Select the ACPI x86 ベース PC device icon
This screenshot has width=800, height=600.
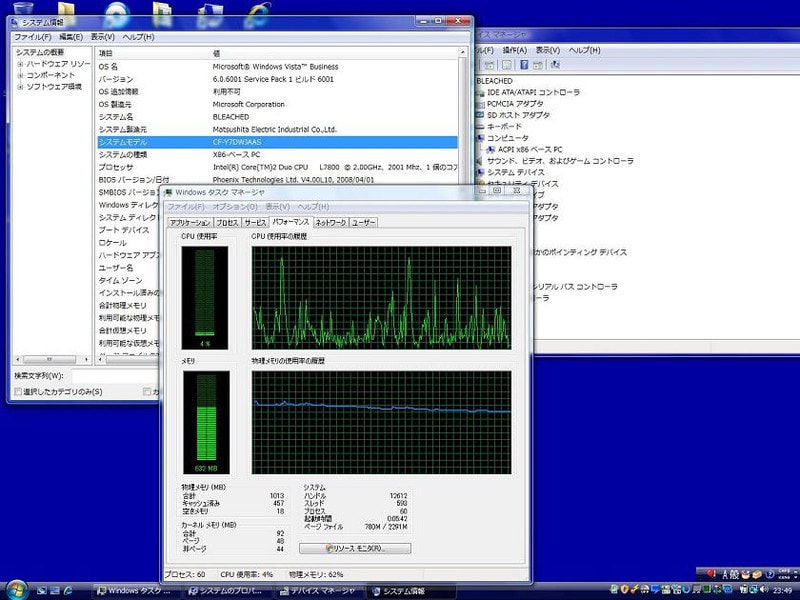point(491,149)
